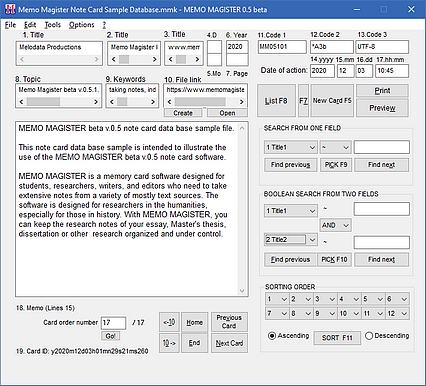The image size is (426, 386).
Task: Open sorting order dropdown 7
Action: click(277, 313)
